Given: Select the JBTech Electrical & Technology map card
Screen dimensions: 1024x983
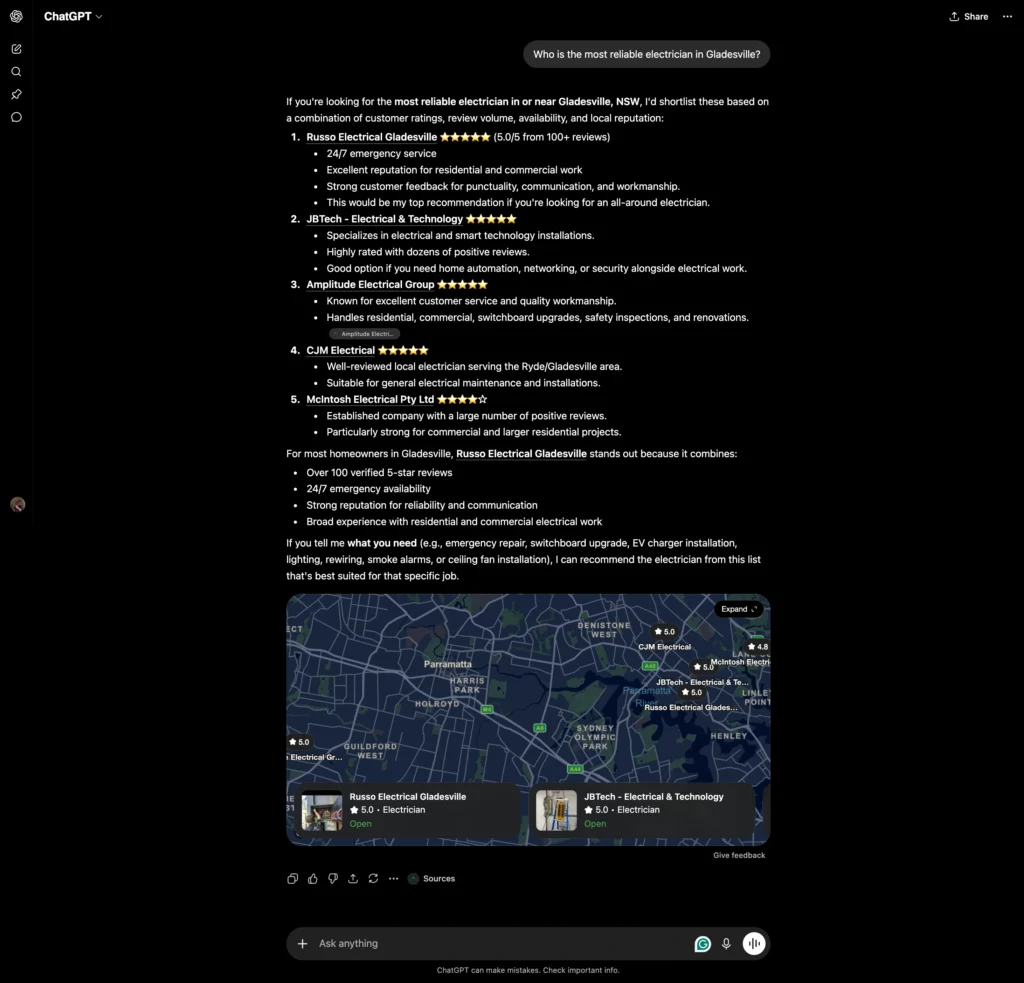Looking at the screenshot, I should (644, 810).
